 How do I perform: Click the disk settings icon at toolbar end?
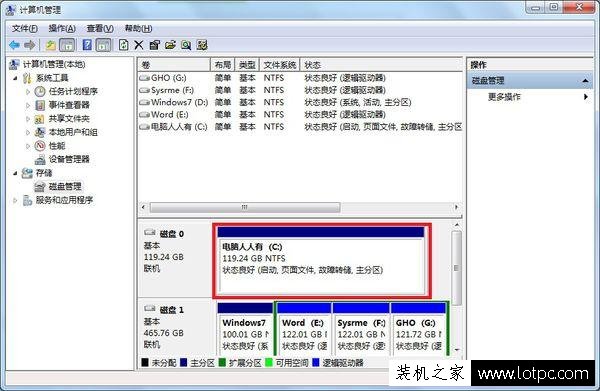click(x=202, y=45)
